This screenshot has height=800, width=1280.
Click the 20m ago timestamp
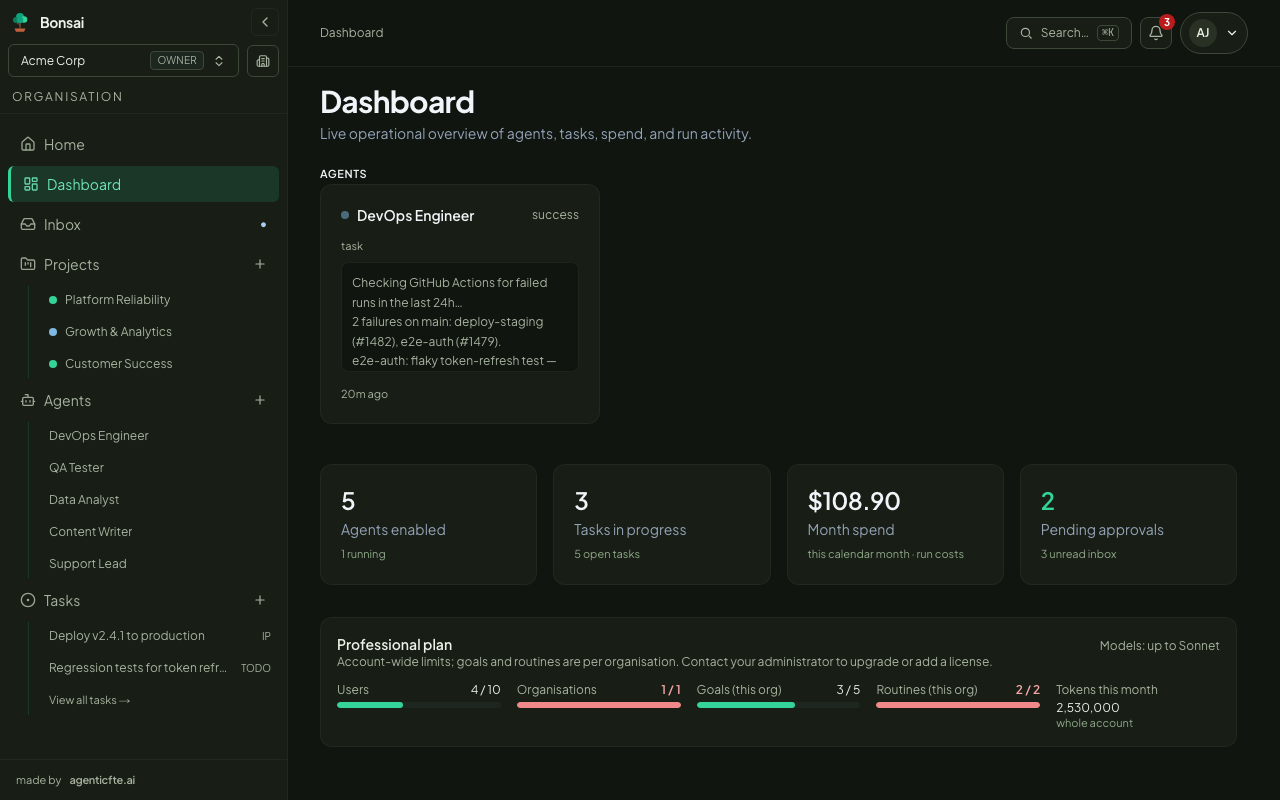pyautogui.click(x=364, y=394)
